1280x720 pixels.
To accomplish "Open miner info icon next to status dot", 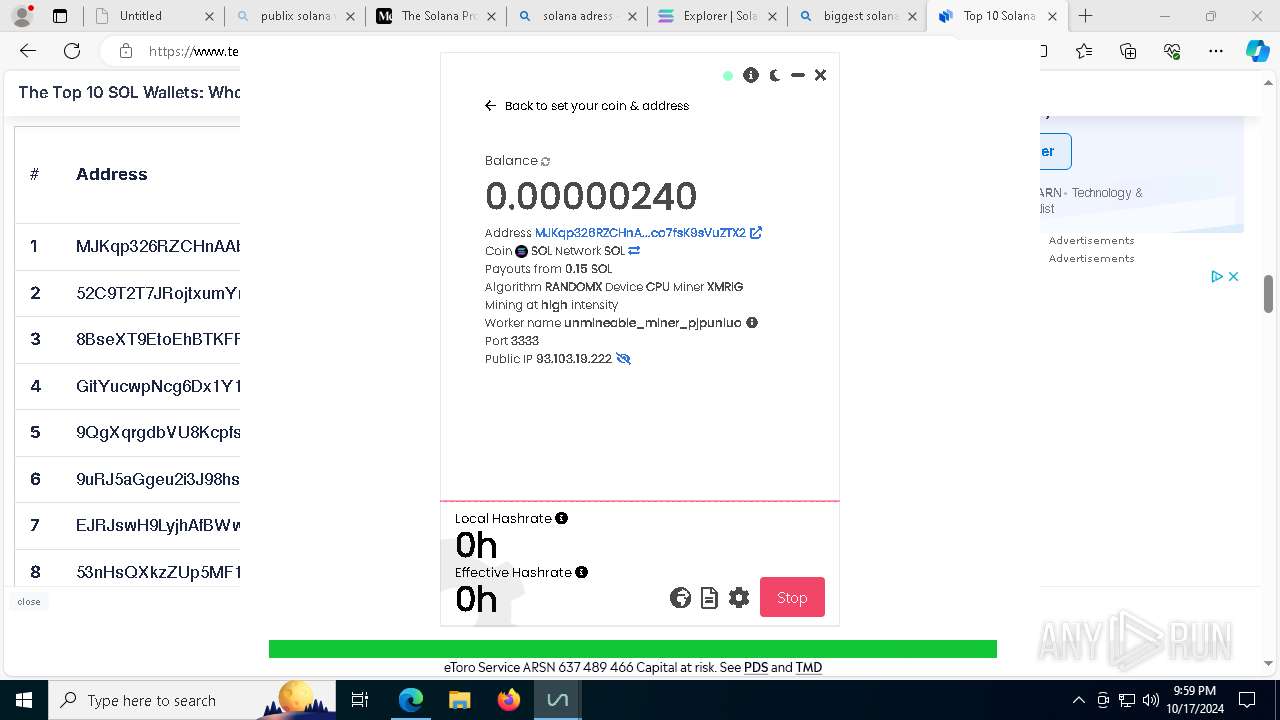I will pos(751,75).
